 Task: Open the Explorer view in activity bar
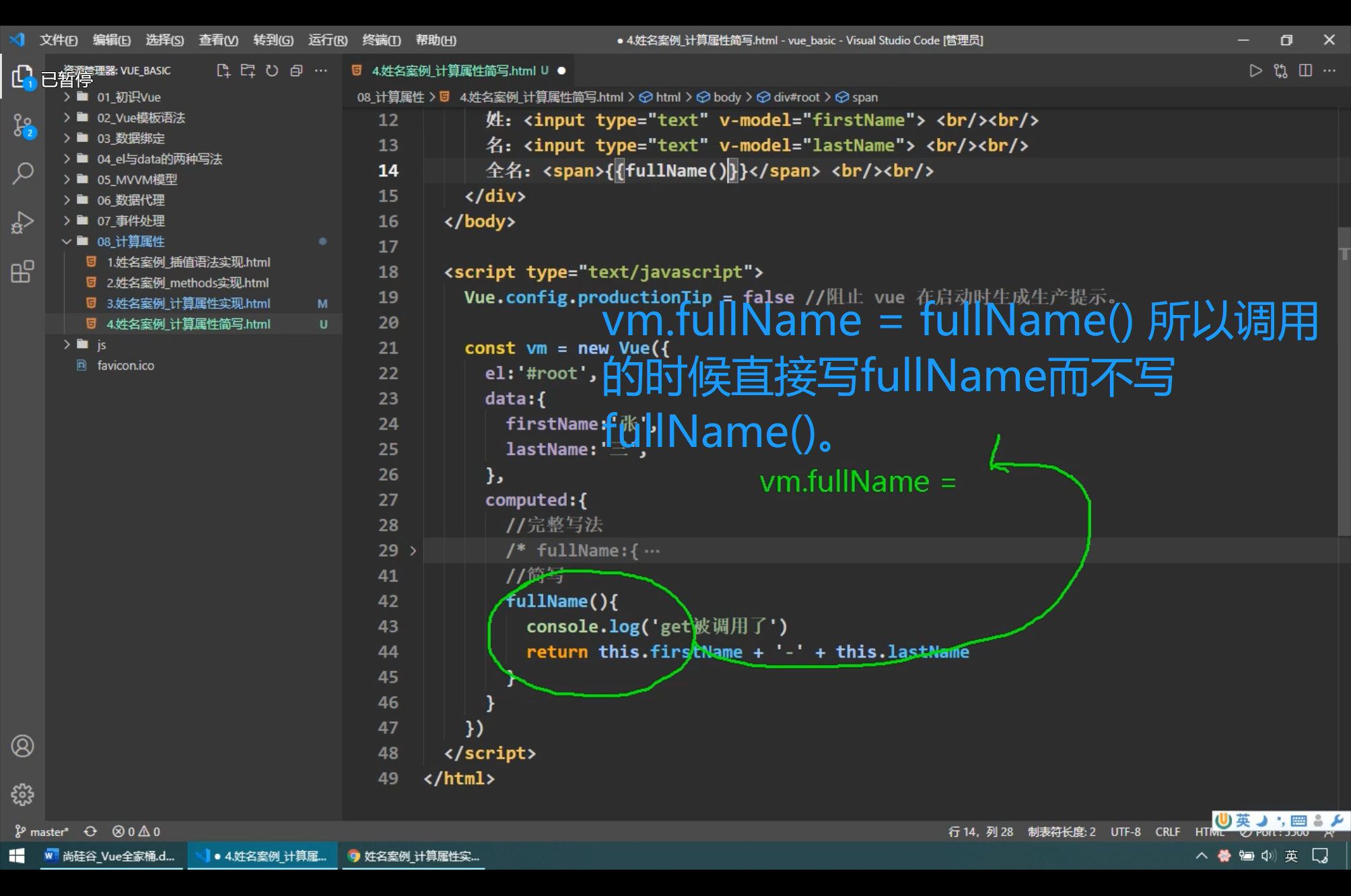point(22,77)
